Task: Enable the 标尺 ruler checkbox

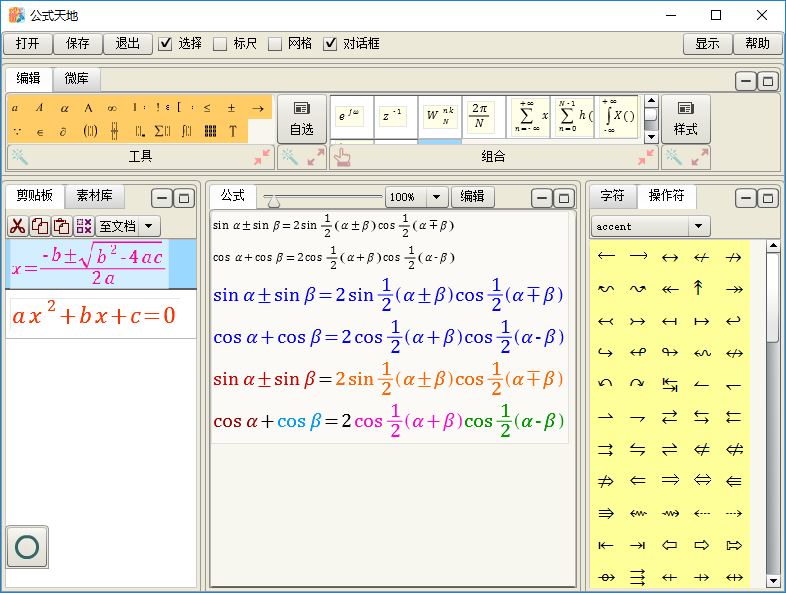Action: (220, 44)
